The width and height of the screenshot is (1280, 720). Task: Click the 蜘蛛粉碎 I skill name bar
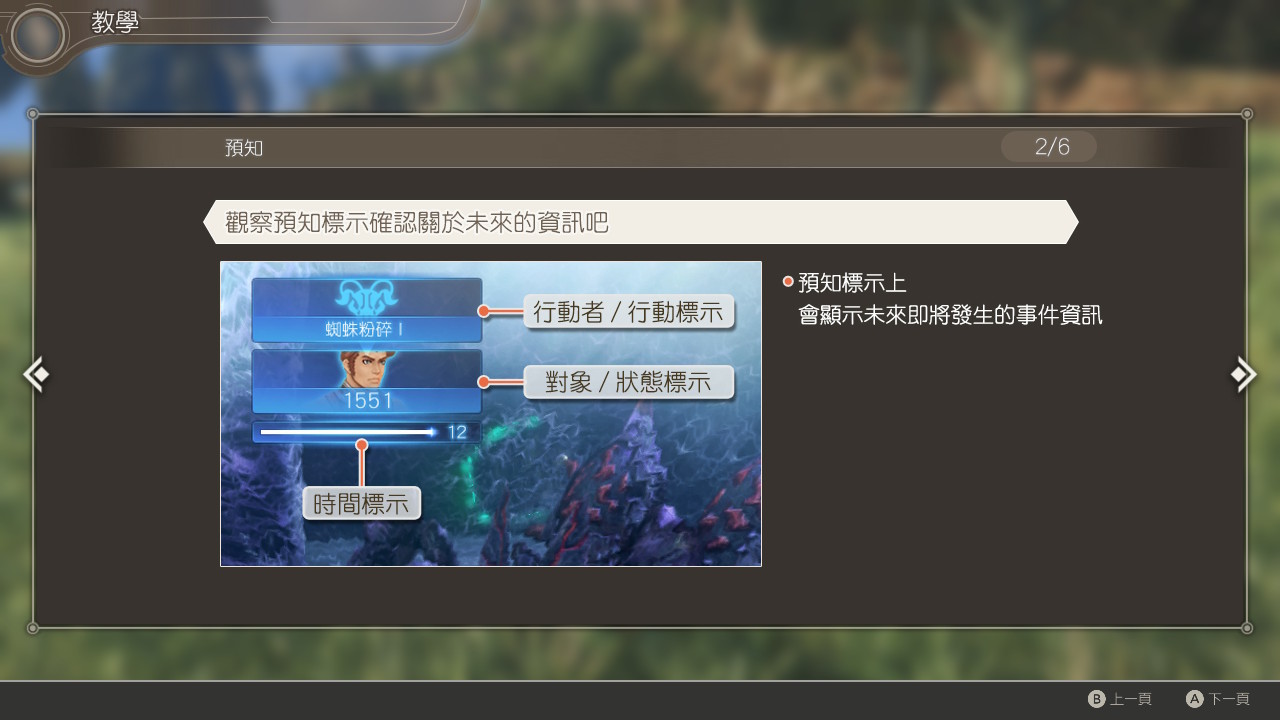pyautogui.click(x=366, y=329)
